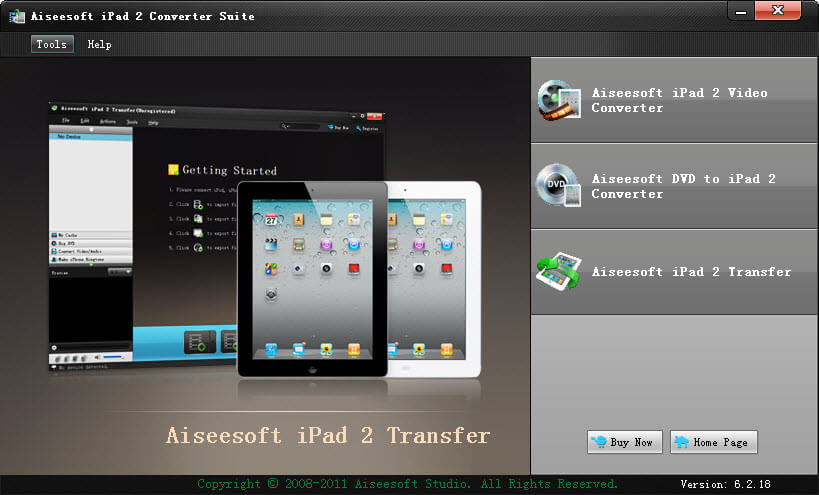Click the 'Version: 6.2.18' text
819x495 pixels.
tap(726, 485)
